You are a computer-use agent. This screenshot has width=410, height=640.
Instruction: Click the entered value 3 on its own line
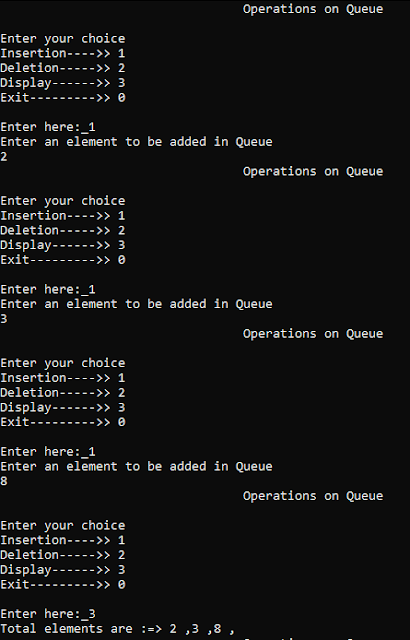coord(4,319)
